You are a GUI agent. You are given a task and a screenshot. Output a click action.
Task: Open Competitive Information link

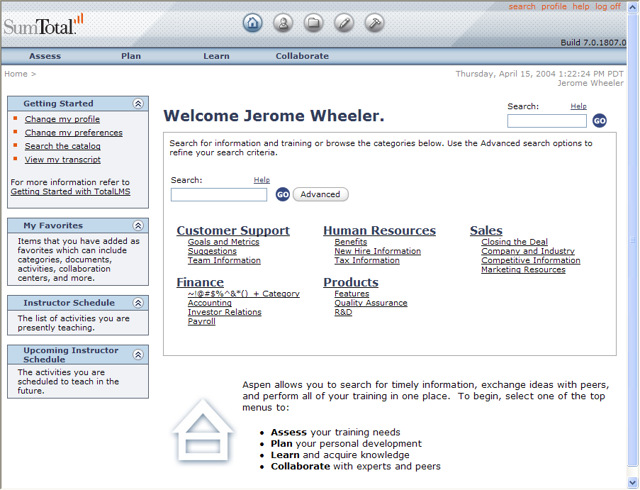[x=531, y=261]
